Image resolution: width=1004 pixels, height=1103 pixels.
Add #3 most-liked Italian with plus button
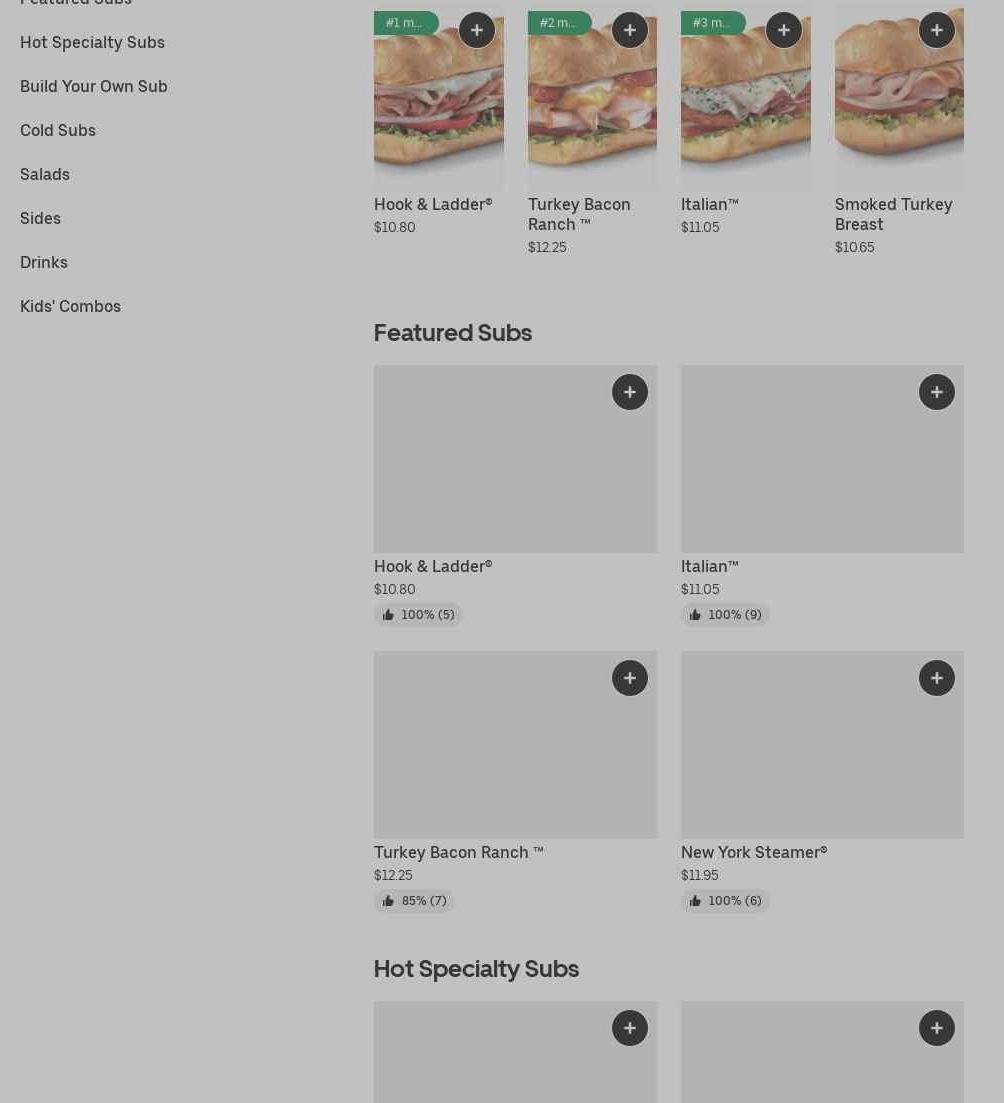(x=784, y=30)
